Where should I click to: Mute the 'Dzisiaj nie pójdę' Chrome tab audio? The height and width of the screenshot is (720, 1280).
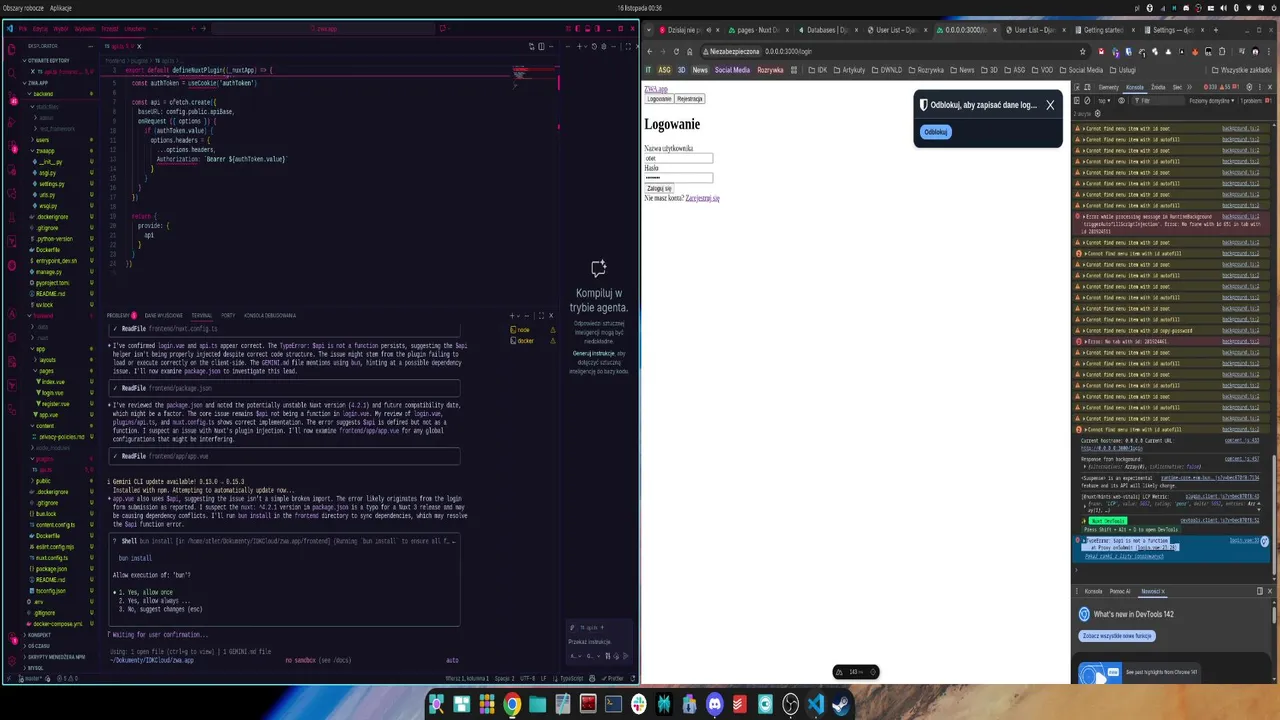coord(709,30)
